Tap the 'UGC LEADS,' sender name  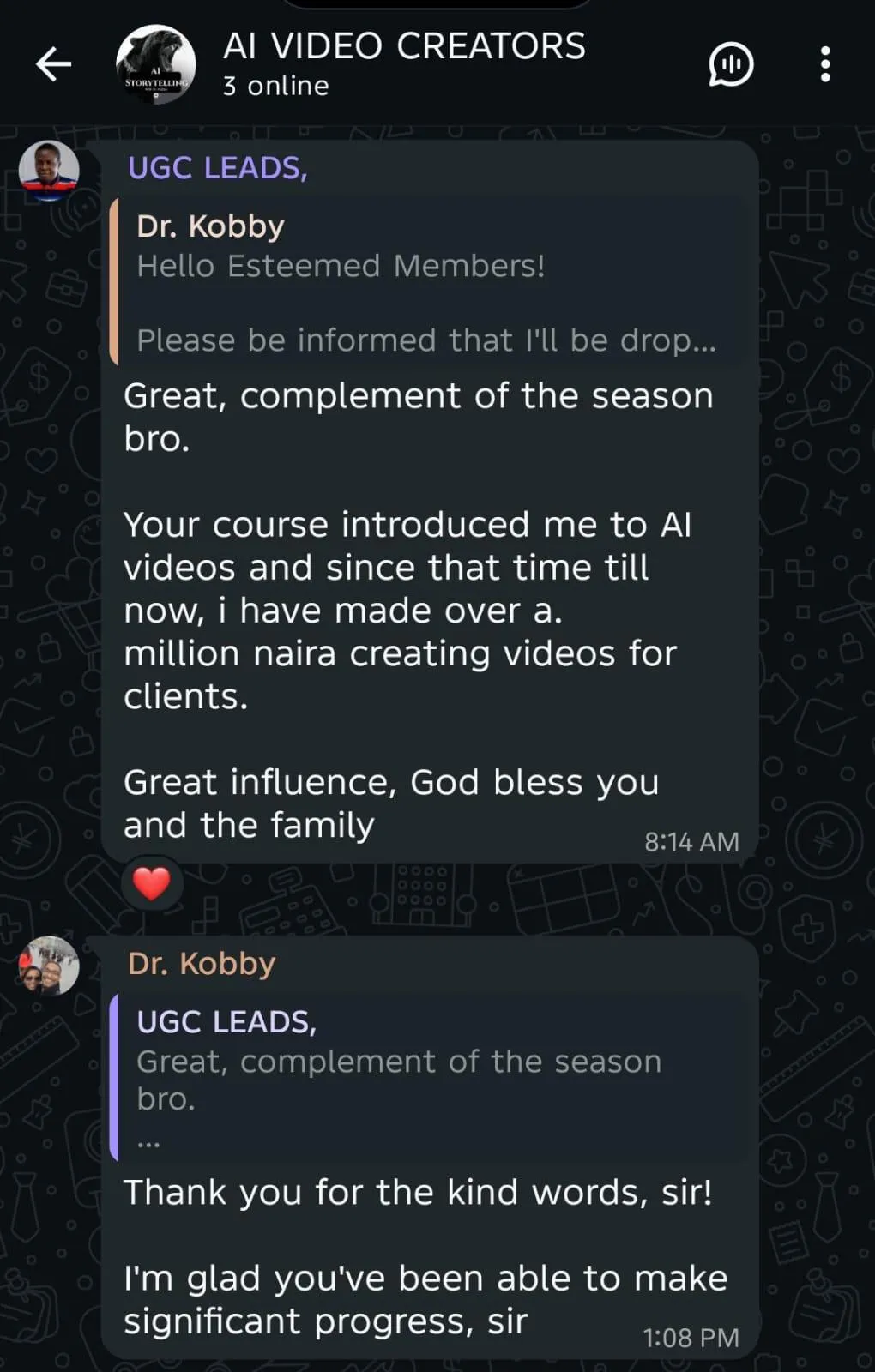(217, 168)
